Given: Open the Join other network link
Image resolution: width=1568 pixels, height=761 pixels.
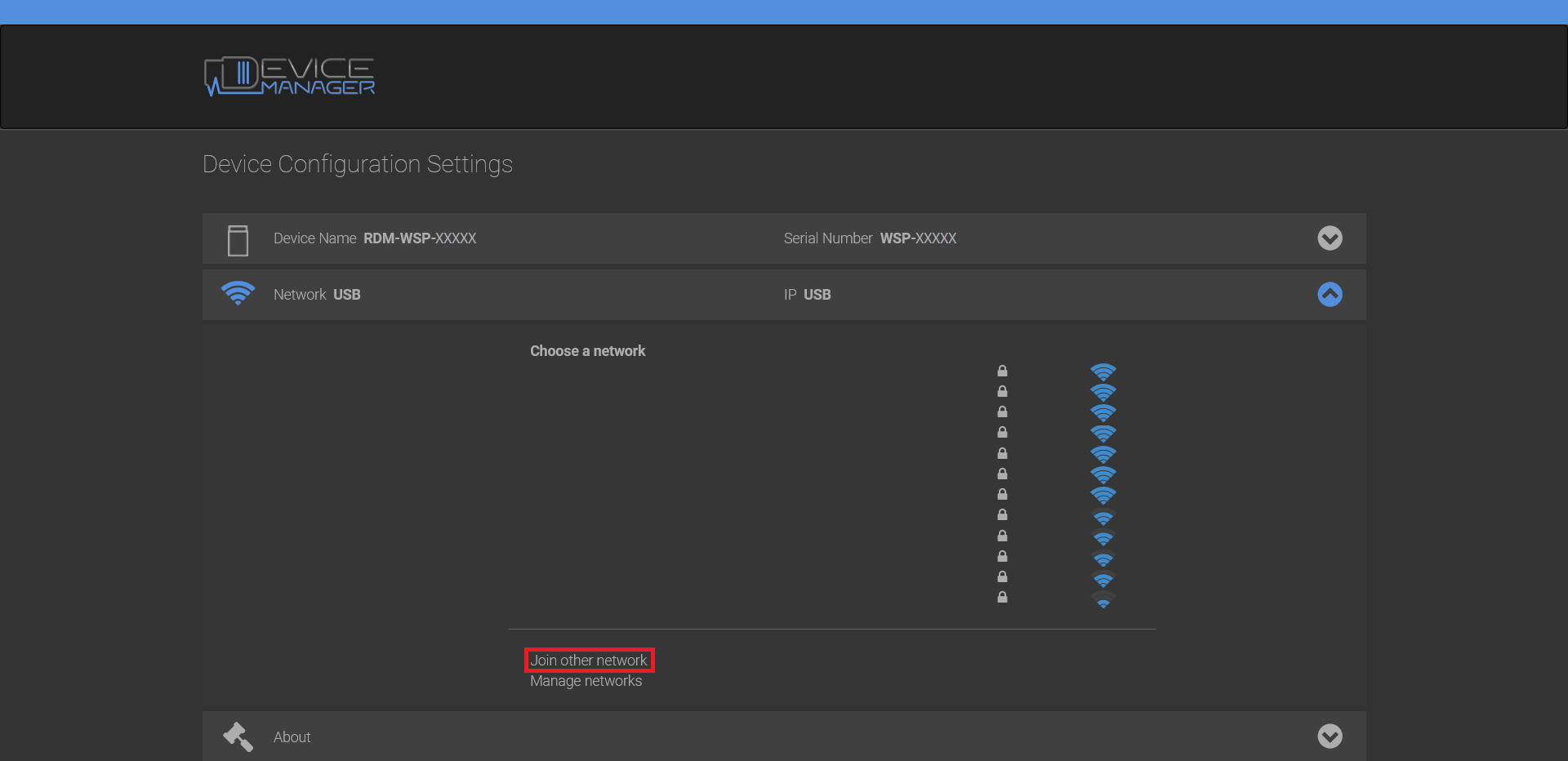Looking at the screenshot, I should pos(589,660).
